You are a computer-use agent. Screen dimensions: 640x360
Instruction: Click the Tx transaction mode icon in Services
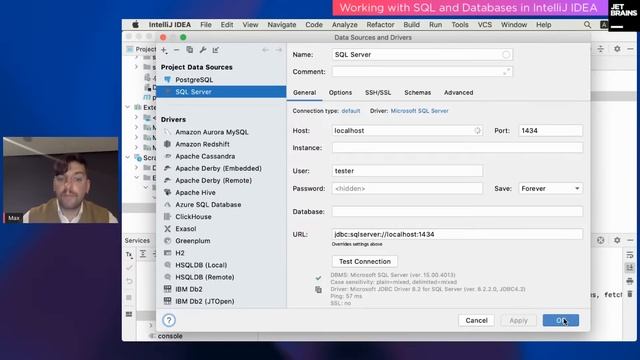(129, 254)
